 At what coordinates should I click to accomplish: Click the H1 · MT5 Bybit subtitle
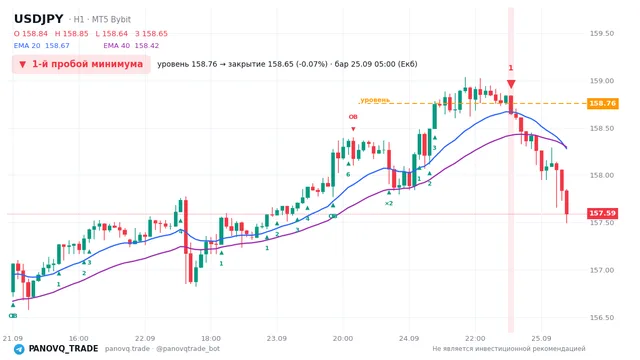click(100, 19)
